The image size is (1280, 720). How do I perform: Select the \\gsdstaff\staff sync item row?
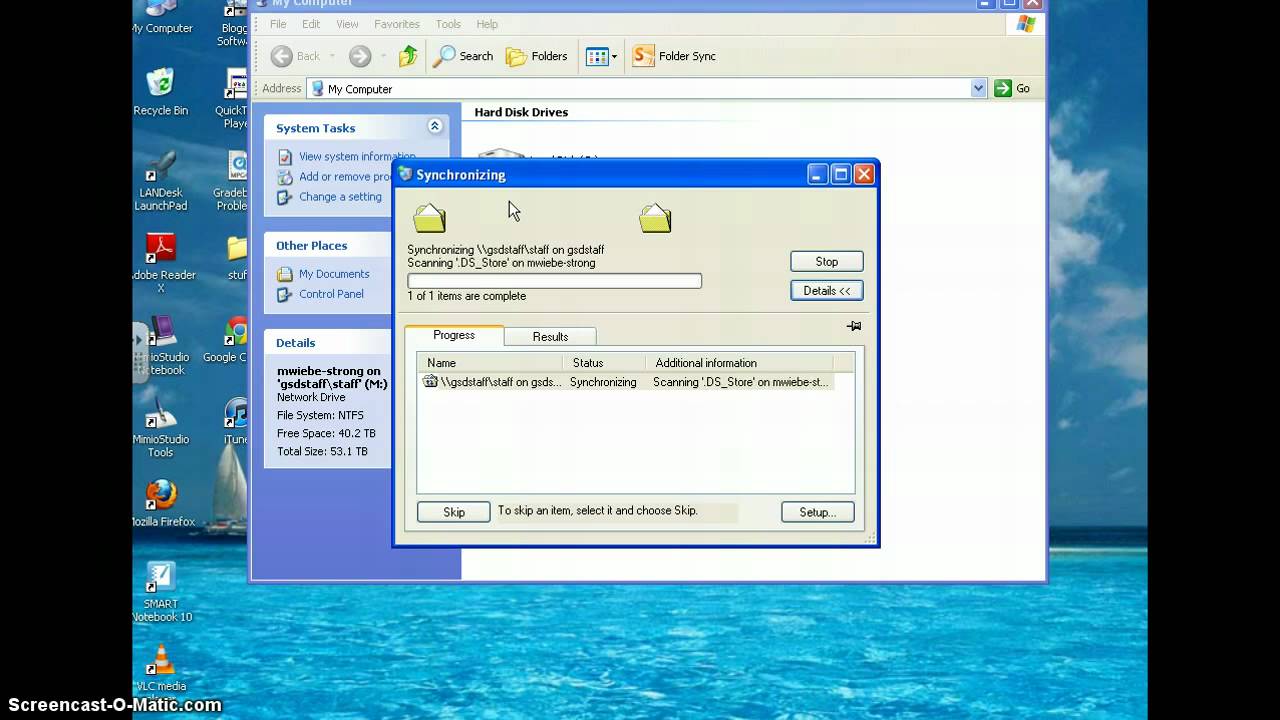[627, 382]
